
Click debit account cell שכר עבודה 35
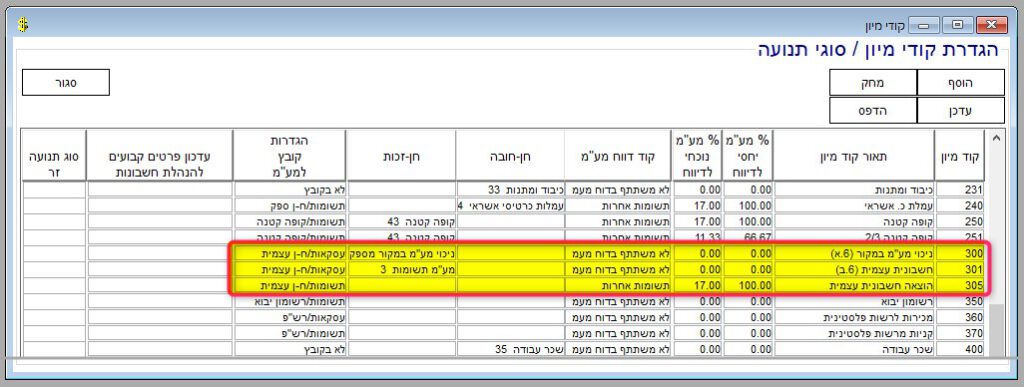pos(511,349)
